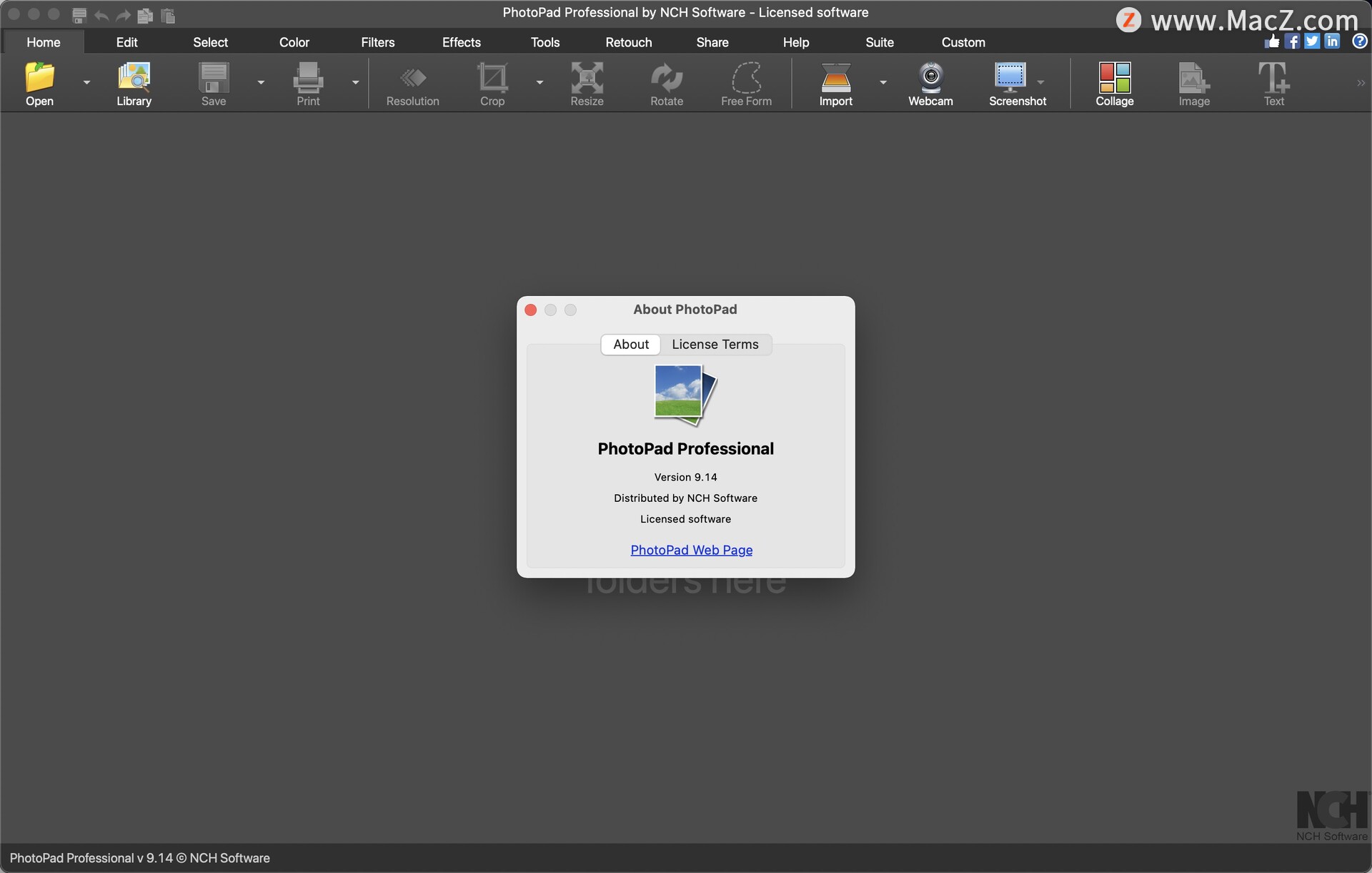Click the Rotate tool icon
The height and width of the screenshot is (873, 1372).
point(667,77)
